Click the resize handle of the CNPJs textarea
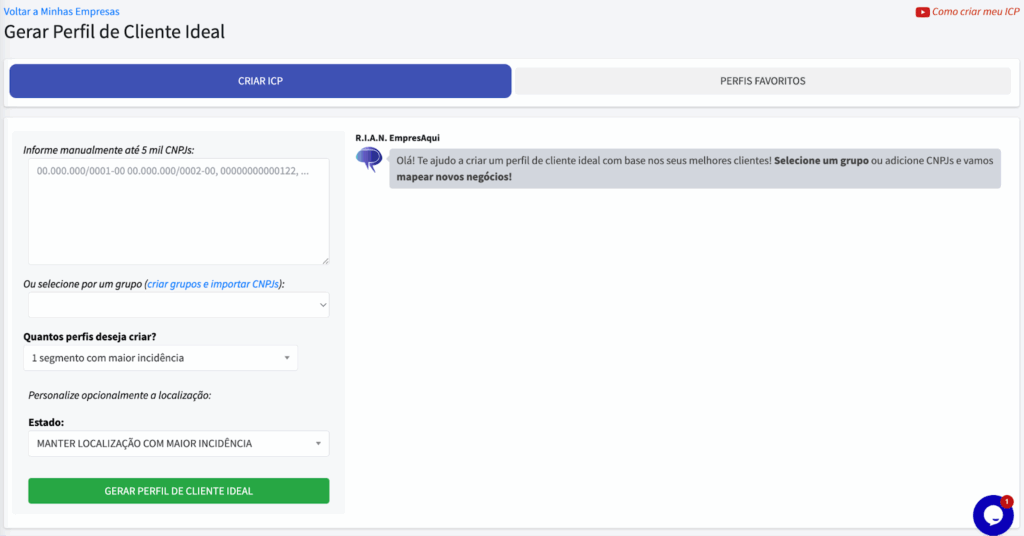Screen dimensions: 1024x536 click(324, 260)
